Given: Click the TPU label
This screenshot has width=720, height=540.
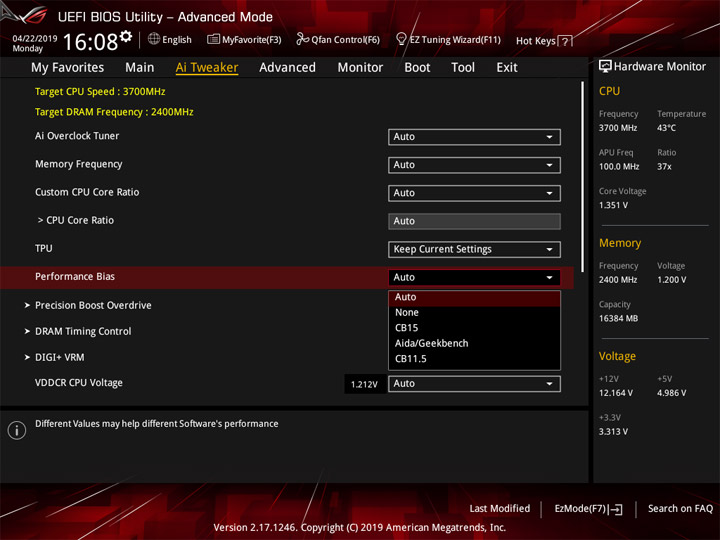Looking at the screenshot, I should (x=44, y=248).
